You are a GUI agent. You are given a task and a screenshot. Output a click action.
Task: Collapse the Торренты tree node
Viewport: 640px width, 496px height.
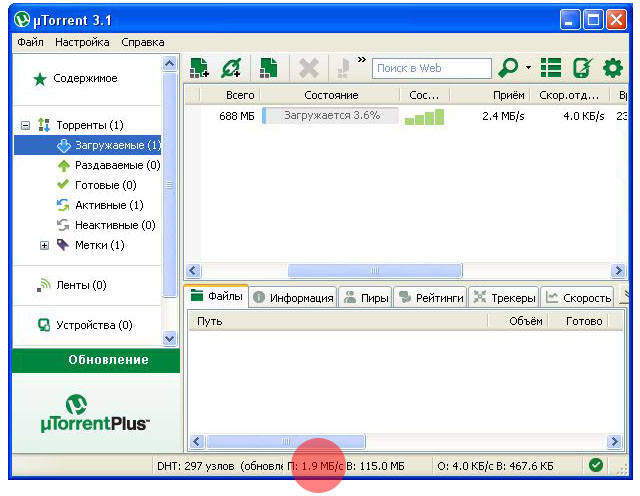pyautogui.click(x=25, y=125)
